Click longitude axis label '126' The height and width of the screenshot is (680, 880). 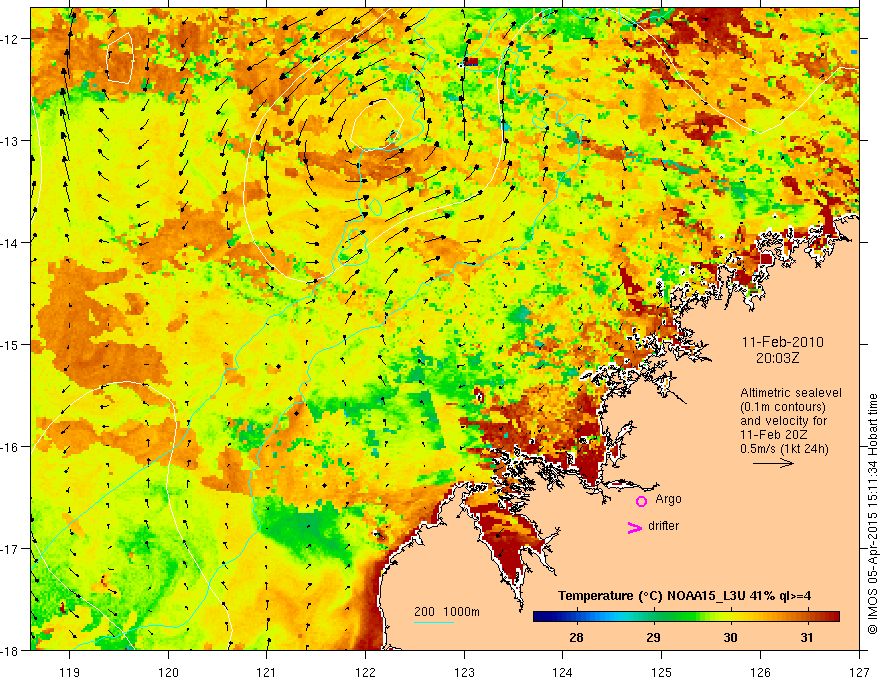click(x=760, y=672)
